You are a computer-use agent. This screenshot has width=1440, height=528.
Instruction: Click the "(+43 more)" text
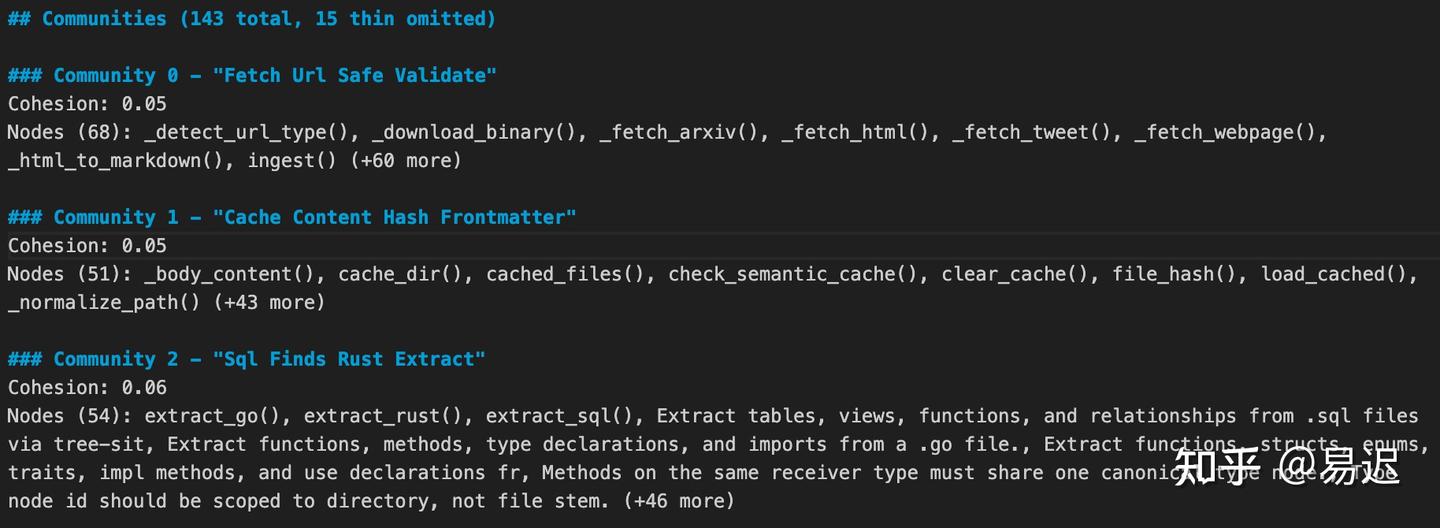pos(269,302)
